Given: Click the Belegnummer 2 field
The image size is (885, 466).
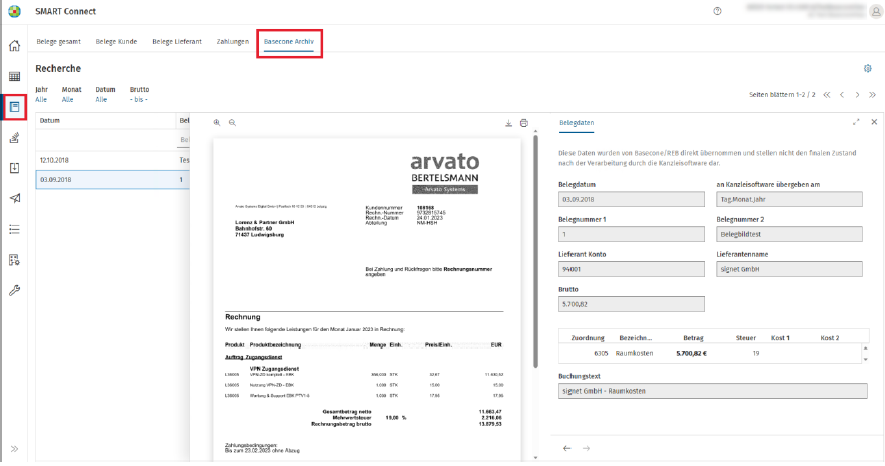Looking at the screenshot, I should 789,234.
